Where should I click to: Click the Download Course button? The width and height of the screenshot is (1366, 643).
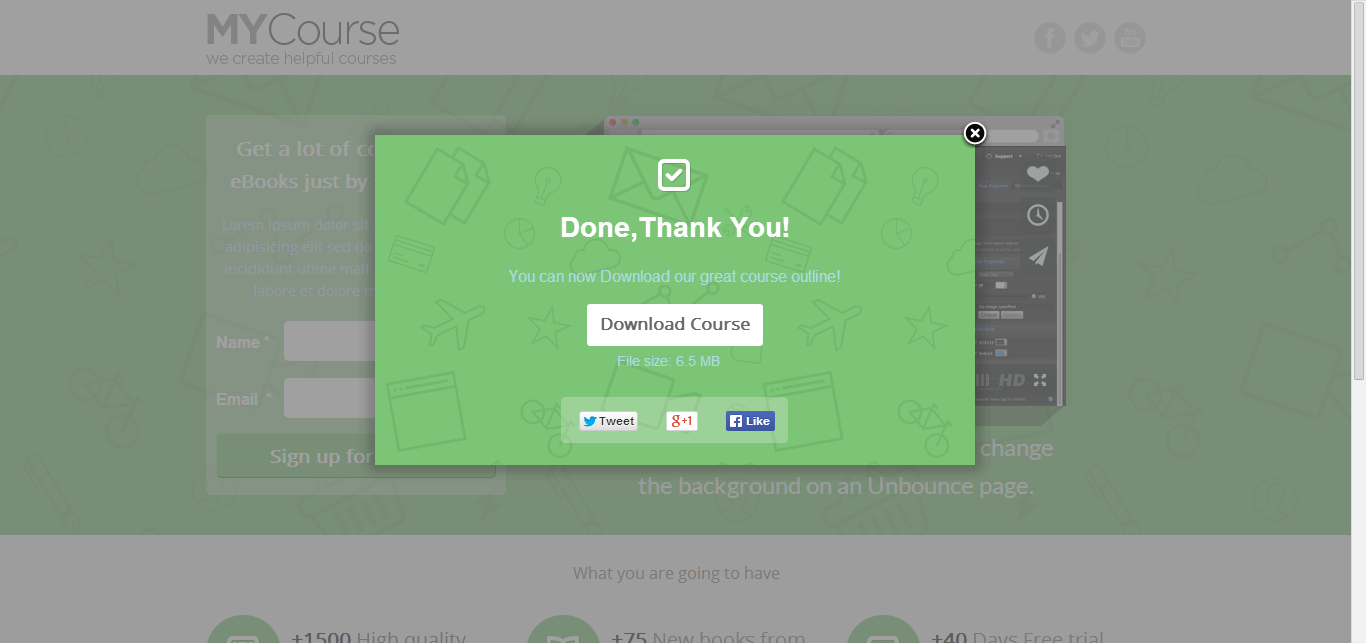click(675, 325)
